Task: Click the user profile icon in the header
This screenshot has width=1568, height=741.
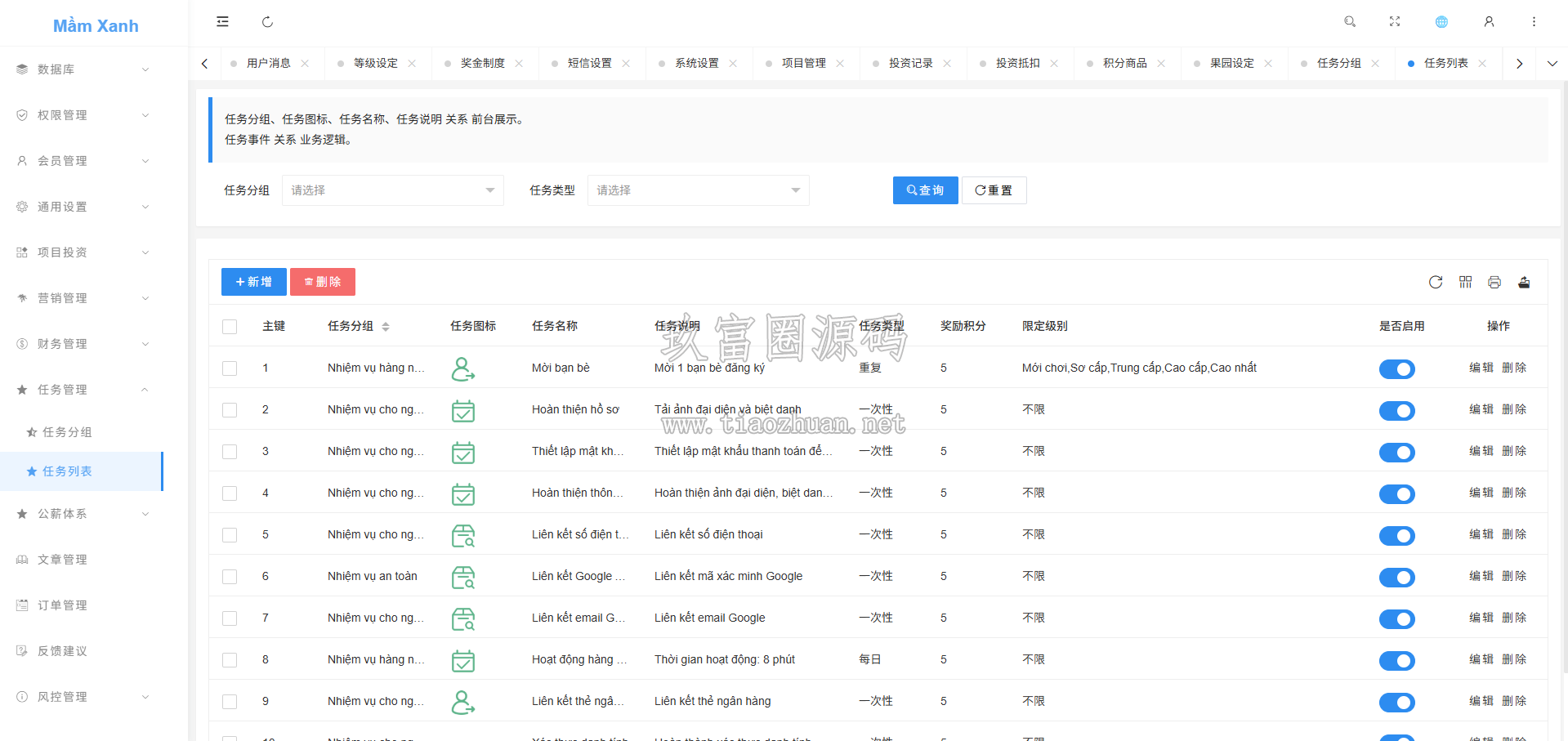Action: click(x=1489, y=22)
